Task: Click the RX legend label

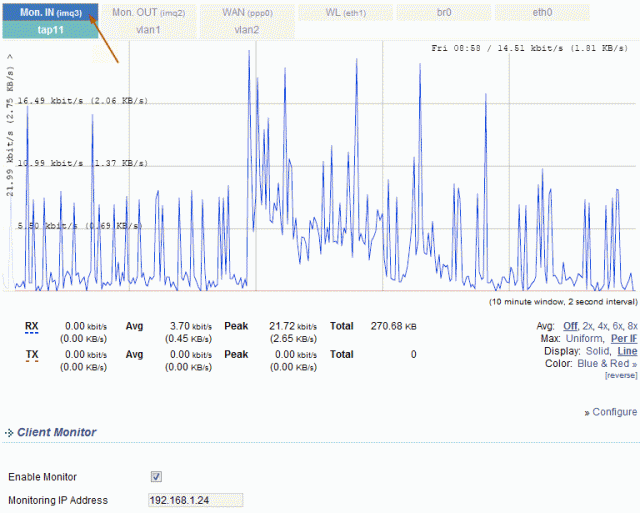Action: coord(31,326)
